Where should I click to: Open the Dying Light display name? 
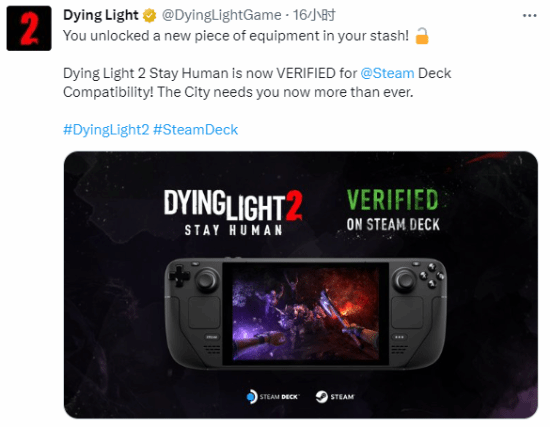tap(101, 15)
